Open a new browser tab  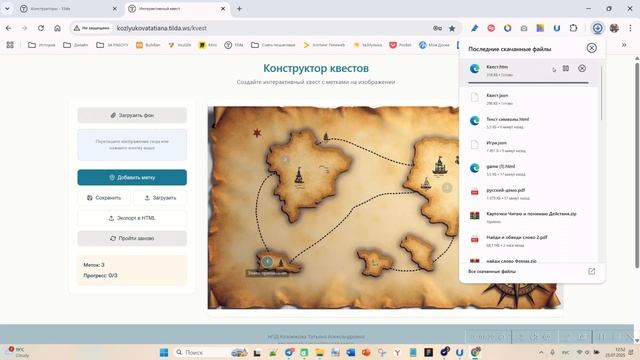tap(239, 9)
